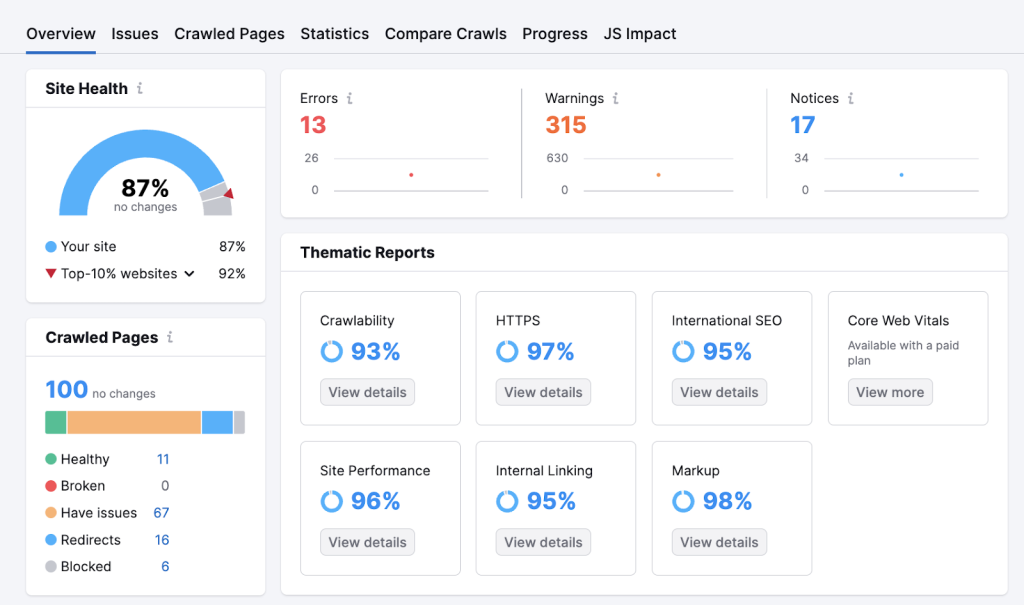Click the Errors count 13 link

point(313,124)
